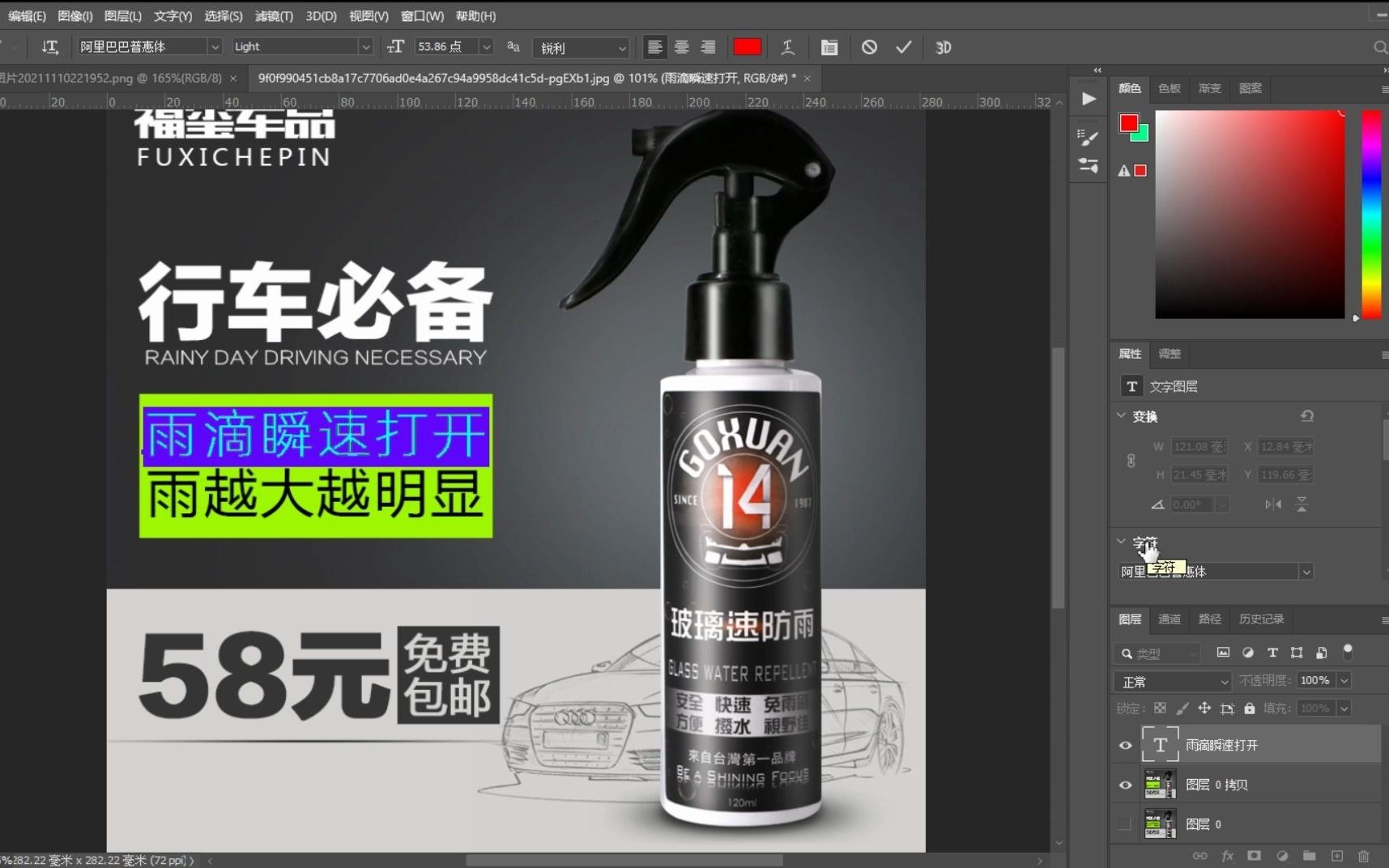Hide the 雨滴瞬速打开 text layer
Image resolution: width=1389 pixels, height=868 pixels.
click(1125, 745)
